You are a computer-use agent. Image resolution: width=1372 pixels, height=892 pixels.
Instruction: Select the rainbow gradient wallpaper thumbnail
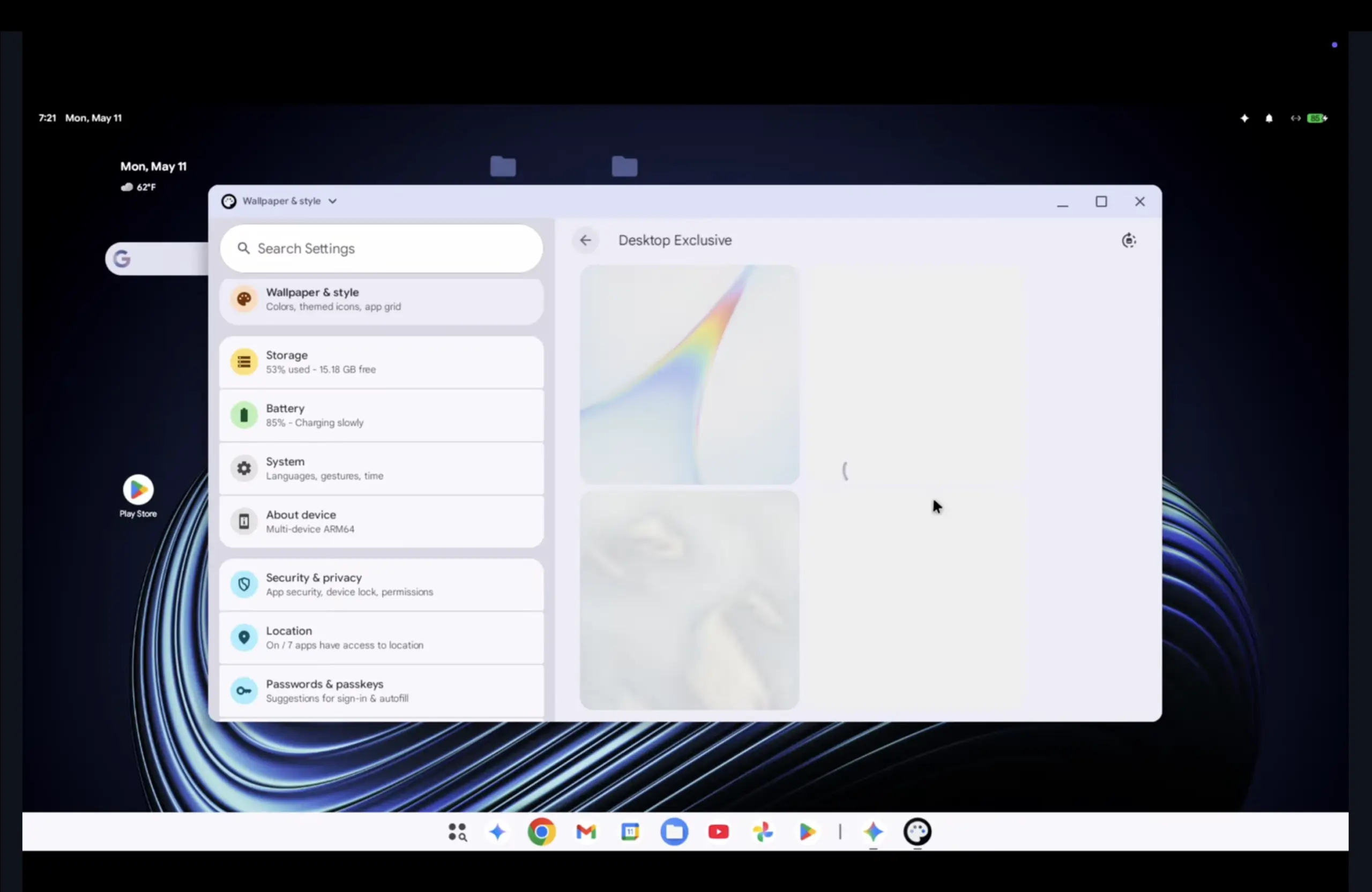689,374
